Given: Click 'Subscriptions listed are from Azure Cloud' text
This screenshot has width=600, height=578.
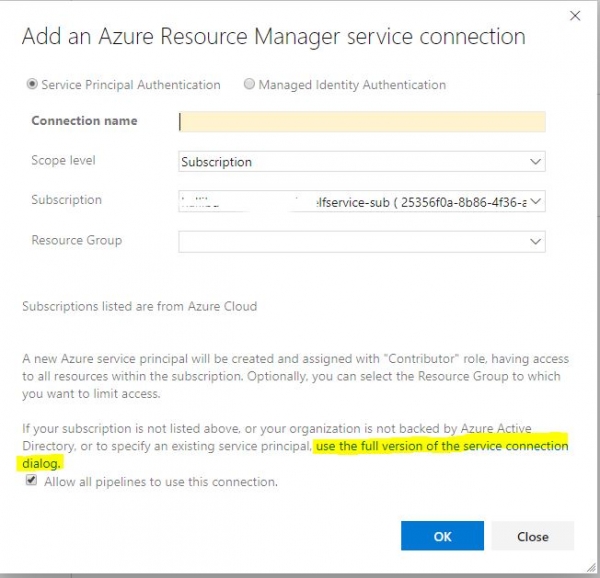Looking at the screenshot, I should point(139,306).
